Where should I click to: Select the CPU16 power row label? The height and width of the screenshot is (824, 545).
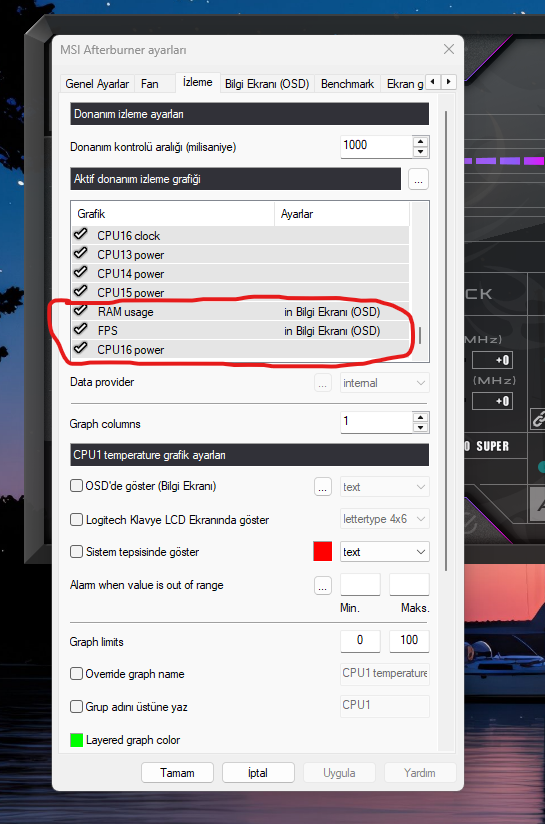click(130, 349)
